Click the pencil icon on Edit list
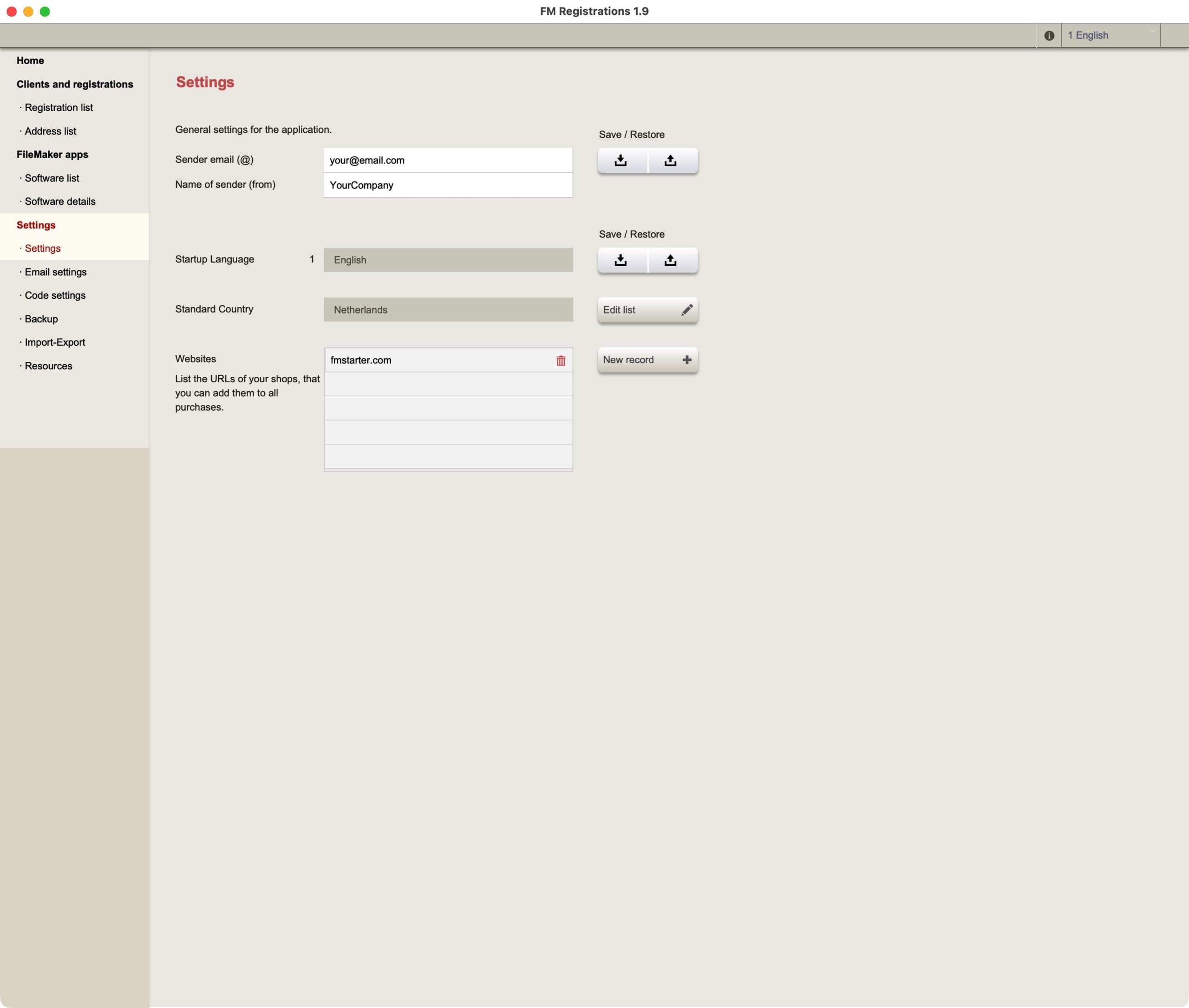Image resolution: width=1189 pixels, height=1008 pixels. coord(687,310)
